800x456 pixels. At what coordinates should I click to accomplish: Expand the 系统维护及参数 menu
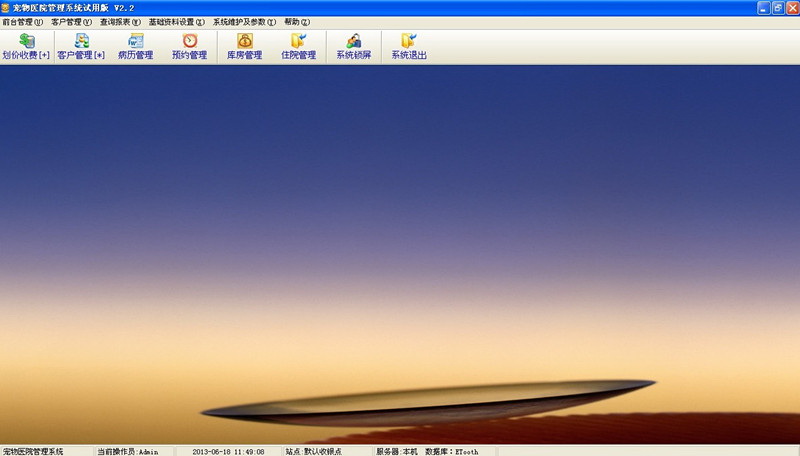pos(244,22)
